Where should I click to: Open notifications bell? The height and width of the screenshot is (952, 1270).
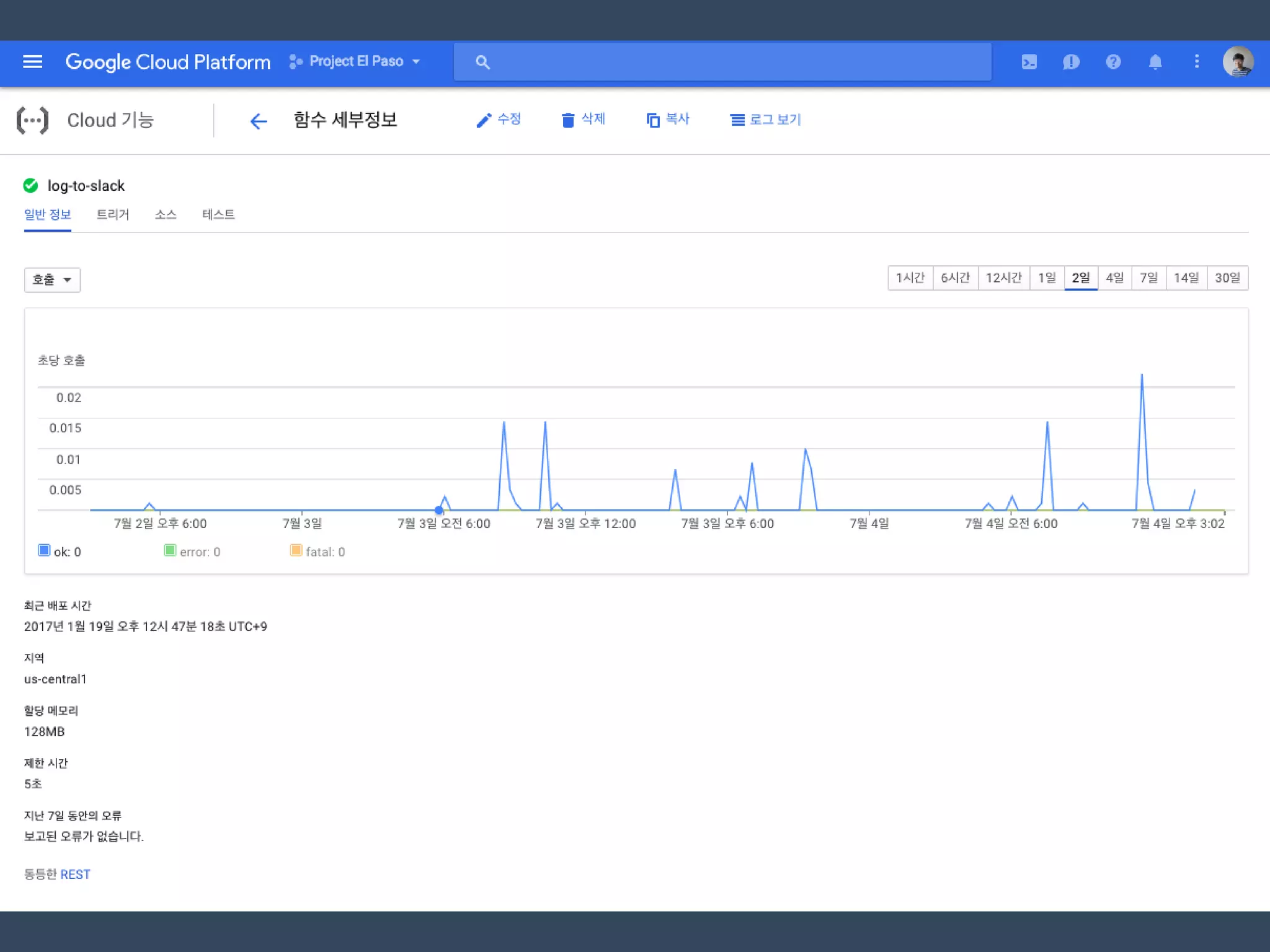click(x=1155, y=61)
